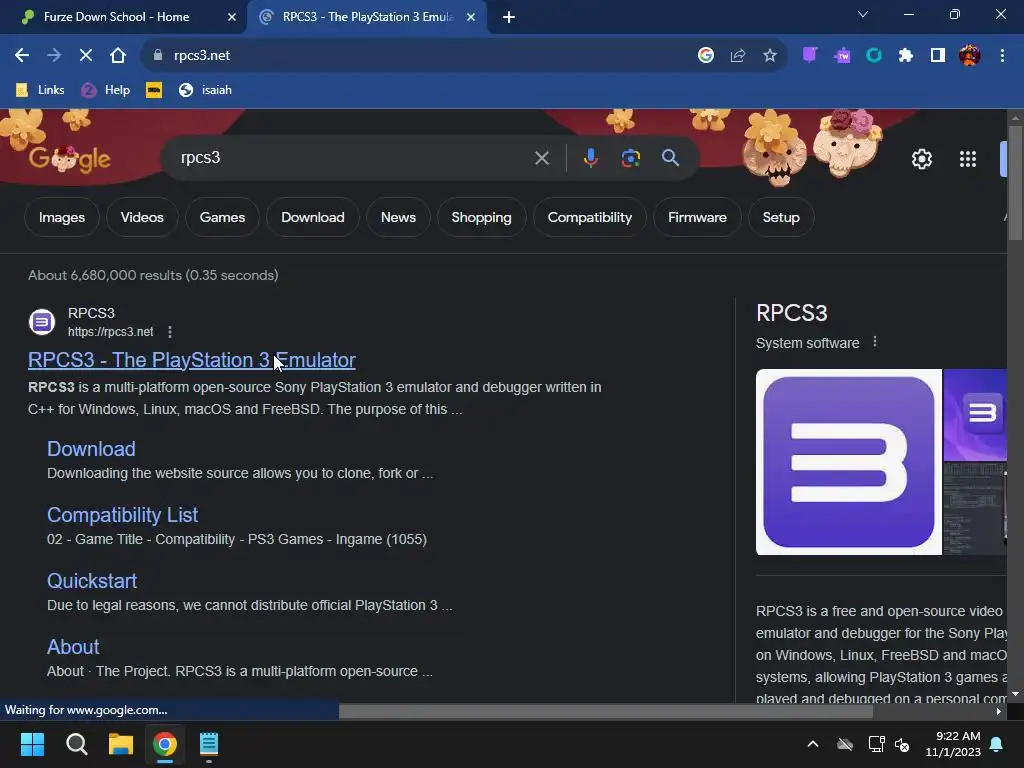The width and height of the screenshot is (1024, 768).
Task: Filter results by Images
Action: (62, 217)
